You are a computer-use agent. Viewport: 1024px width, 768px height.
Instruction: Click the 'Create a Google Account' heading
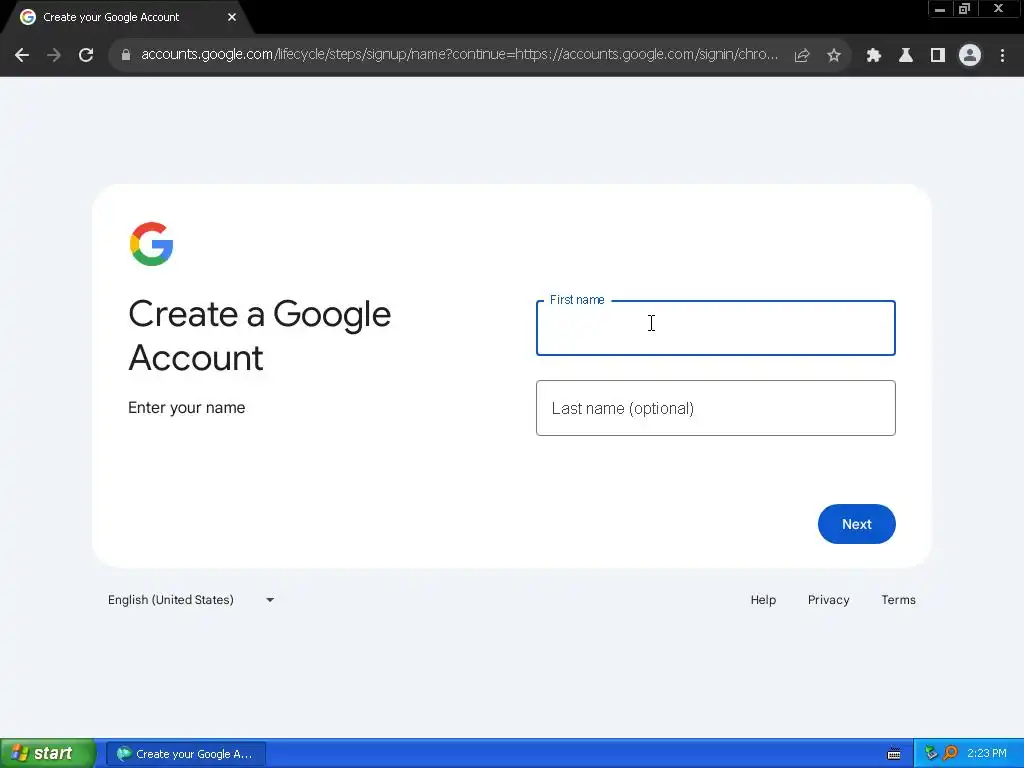pyautogui.click(x=259, y=336)
